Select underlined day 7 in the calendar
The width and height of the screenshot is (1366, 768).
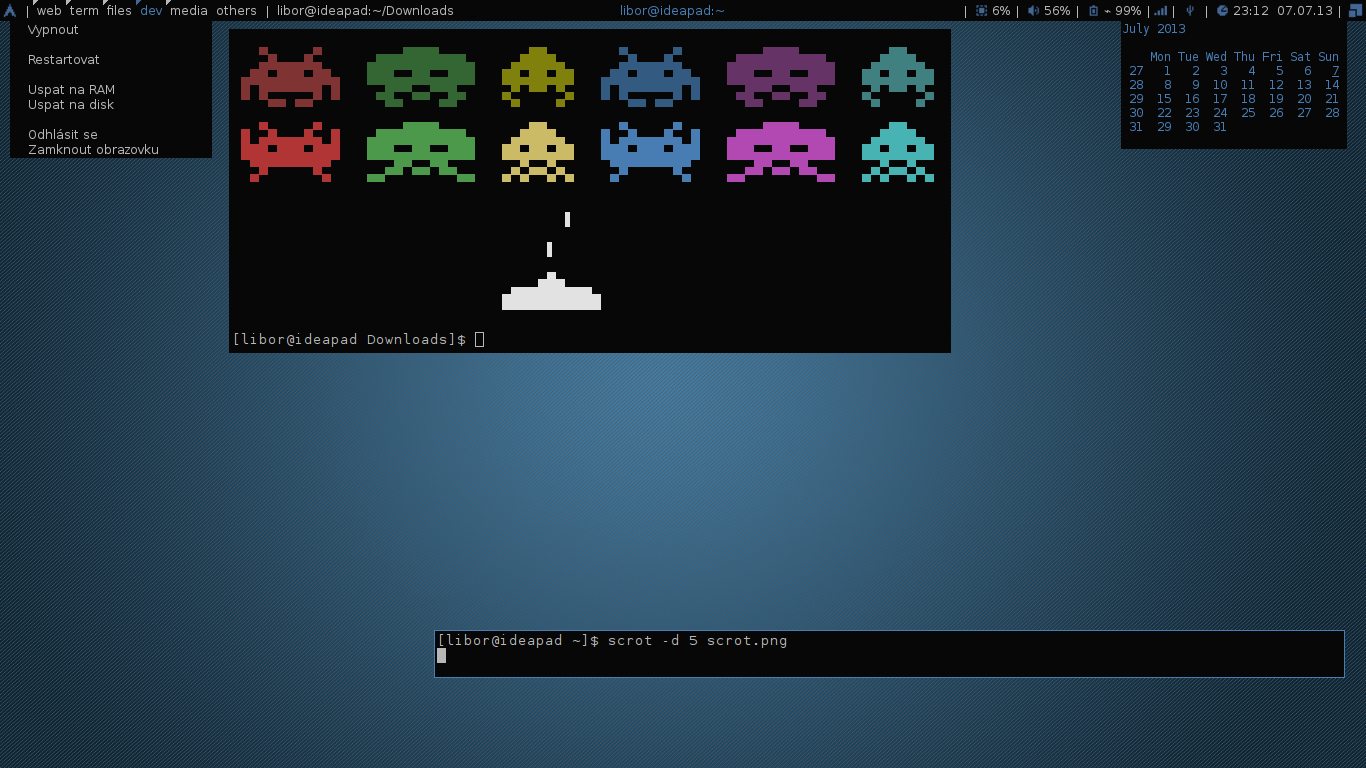pos(1335,71)
